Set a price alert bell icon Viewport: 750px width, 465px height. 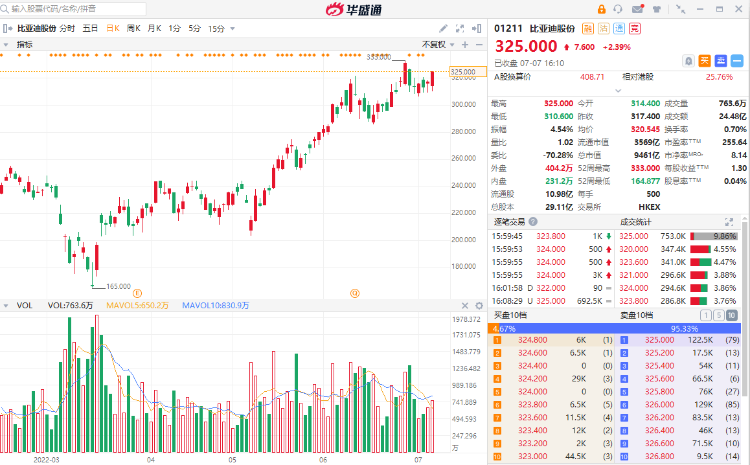(688, 61)
